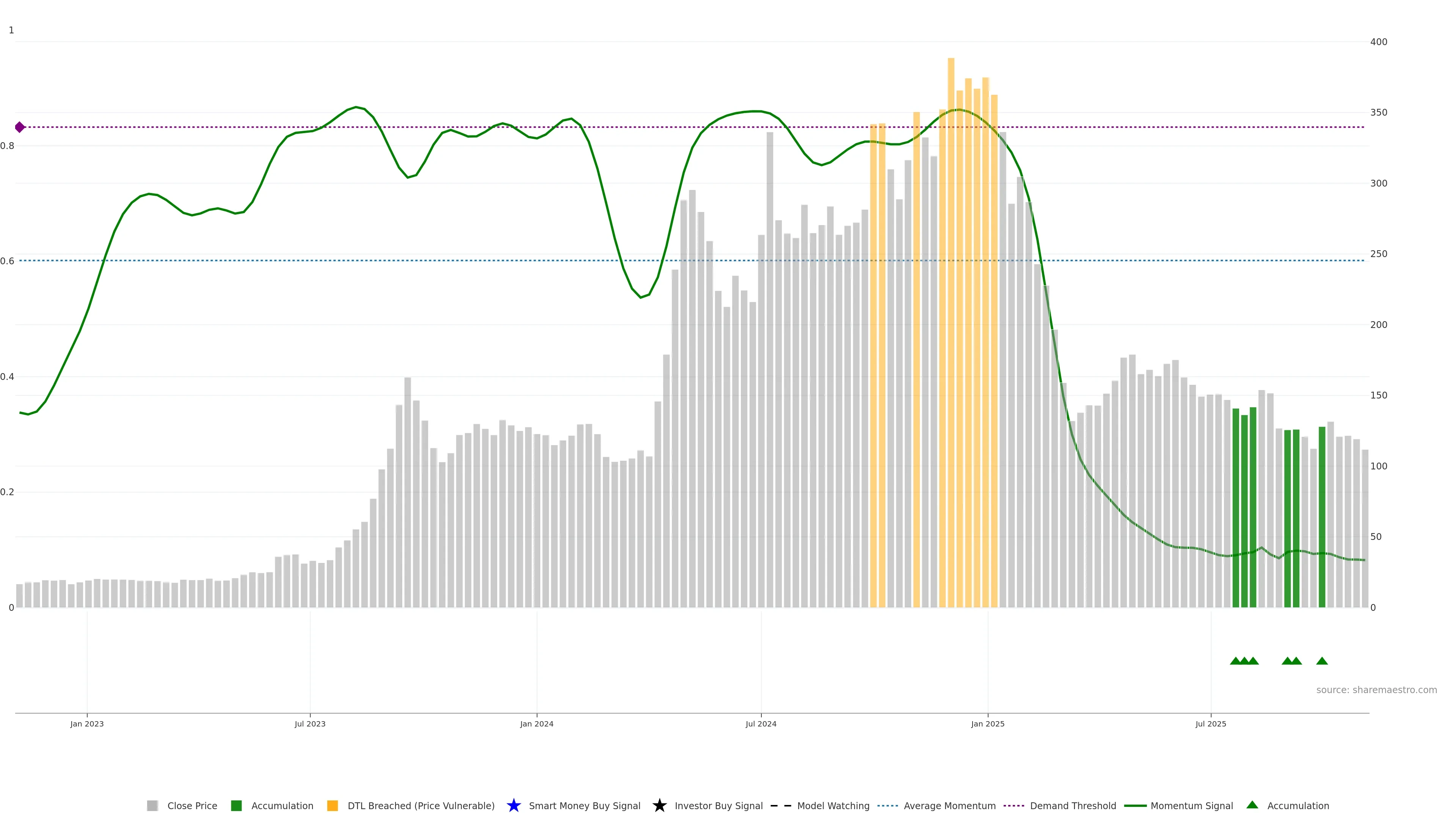The width and height of the screenshot is (1456, 819).
Task: Click the Jan 2023 x-axis label
Action: coord(87,723)
